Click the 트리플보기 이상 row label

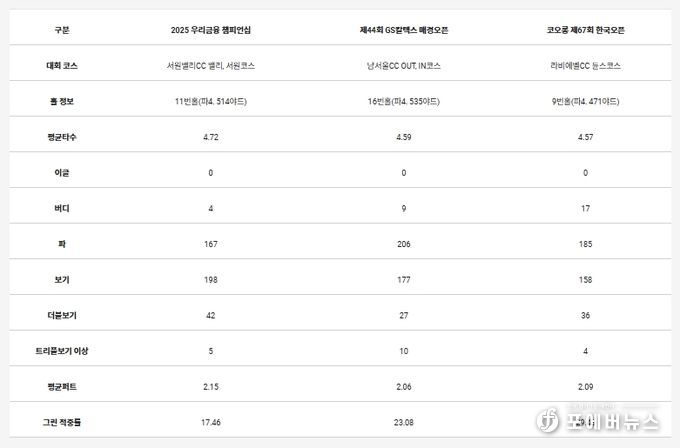(x=63, y=351)
